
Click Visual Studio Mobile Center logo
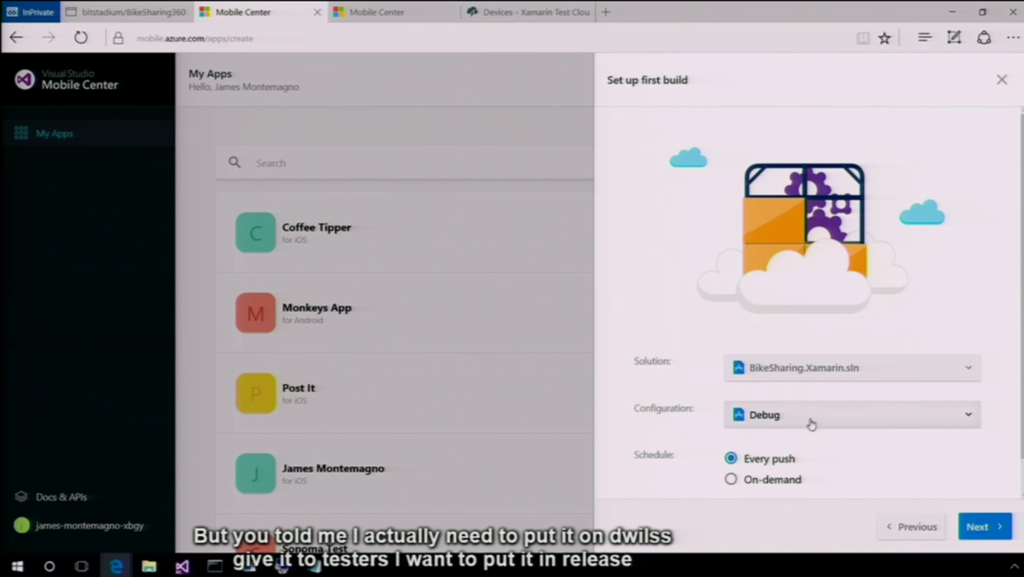[x=25, y=80]
